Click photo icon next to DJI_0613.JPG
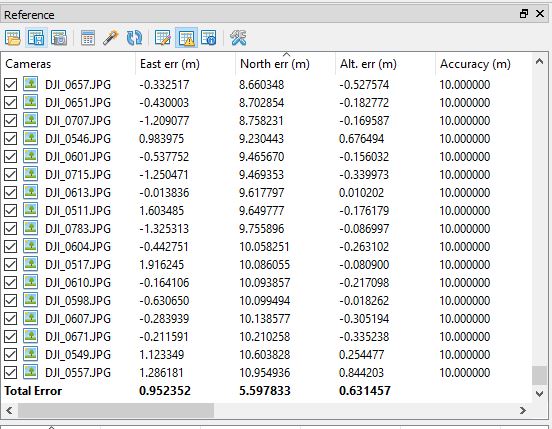This screenshot has width=552, height=429. [31, 192]
